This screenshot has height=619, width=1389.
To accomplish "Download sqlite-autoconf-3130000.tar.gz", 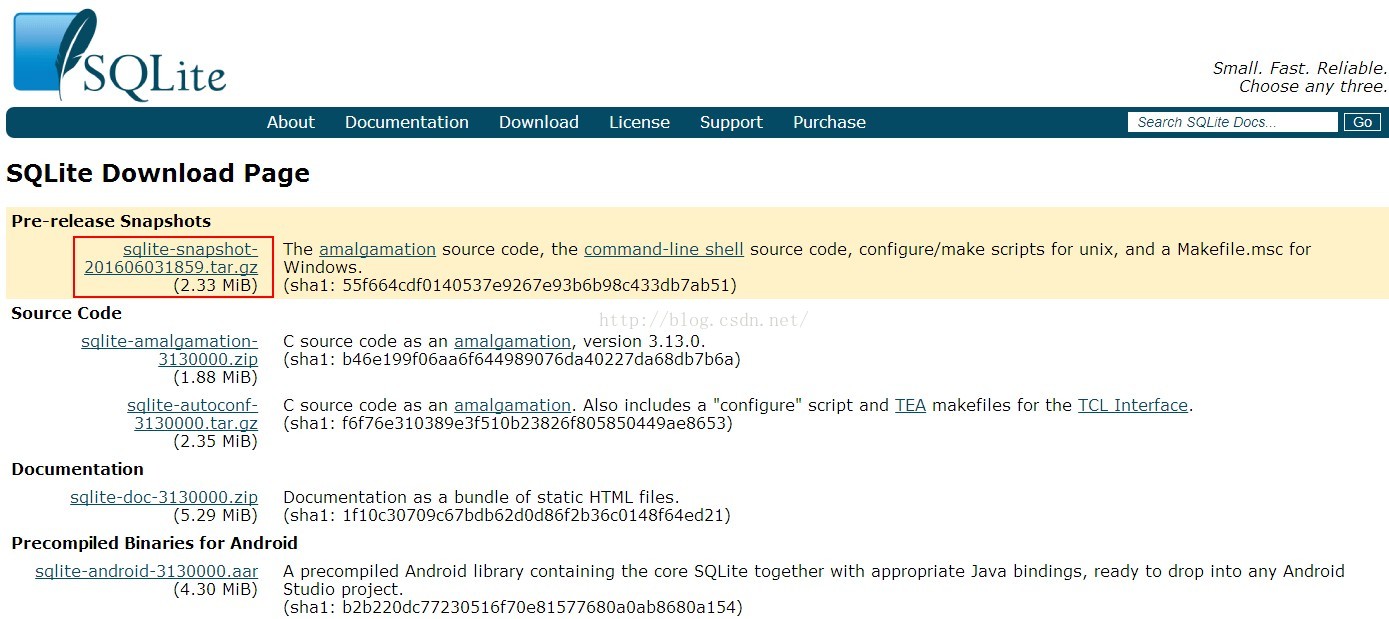I will point(193,414).
